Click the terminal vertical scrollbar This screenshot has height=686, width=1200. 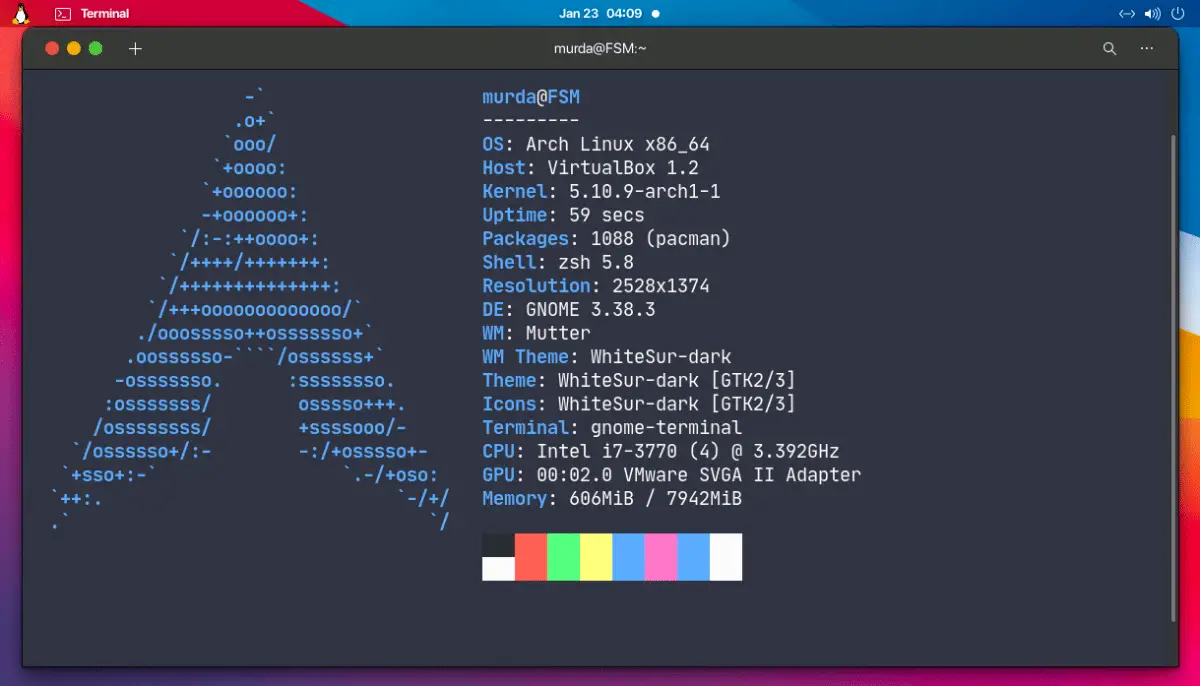pos(1174,377)
